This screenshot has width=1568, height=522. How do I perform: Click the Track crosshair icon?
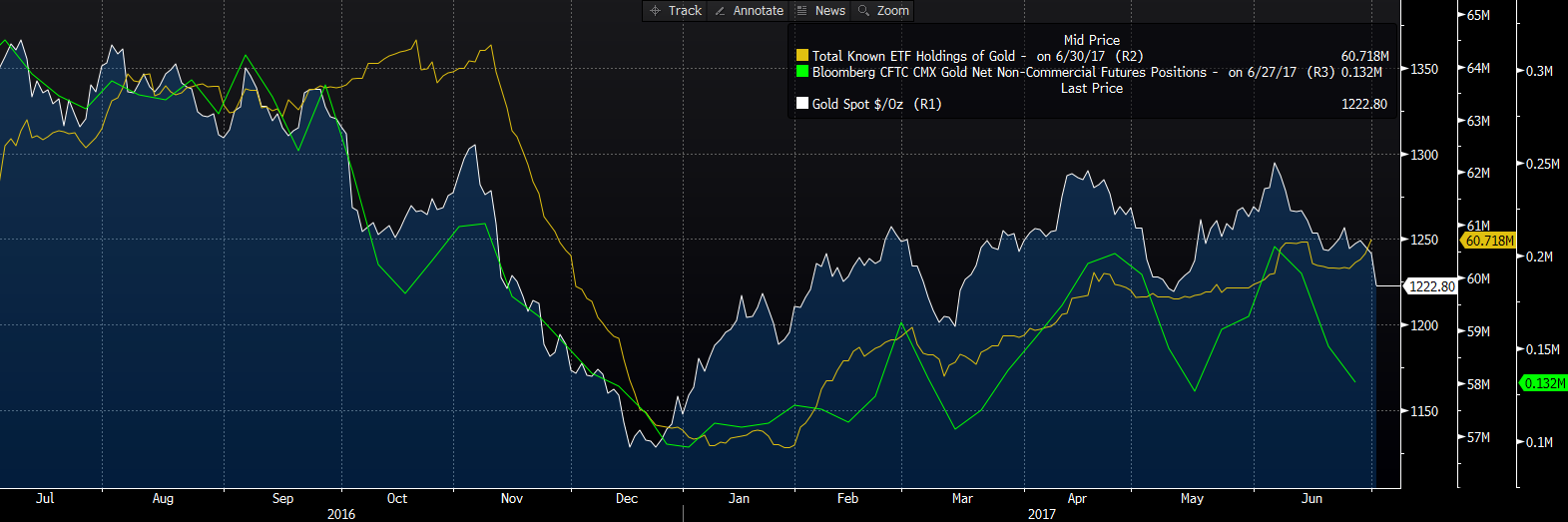[x=655, y=11]
